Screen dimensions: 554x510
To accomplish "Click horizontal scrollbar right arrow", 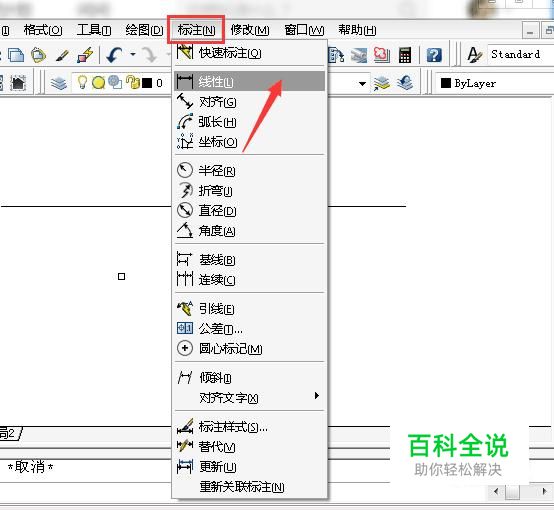I will [x=544, y=491].
